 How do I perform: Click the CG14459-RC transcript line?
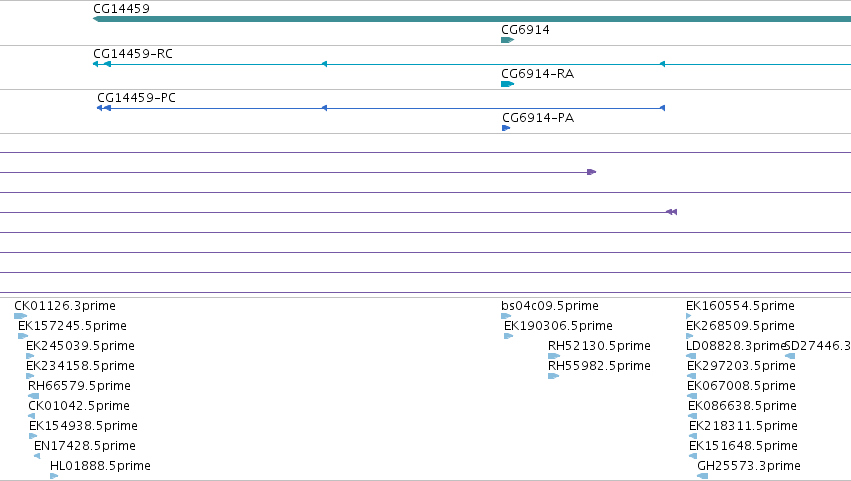click(472, 64)
